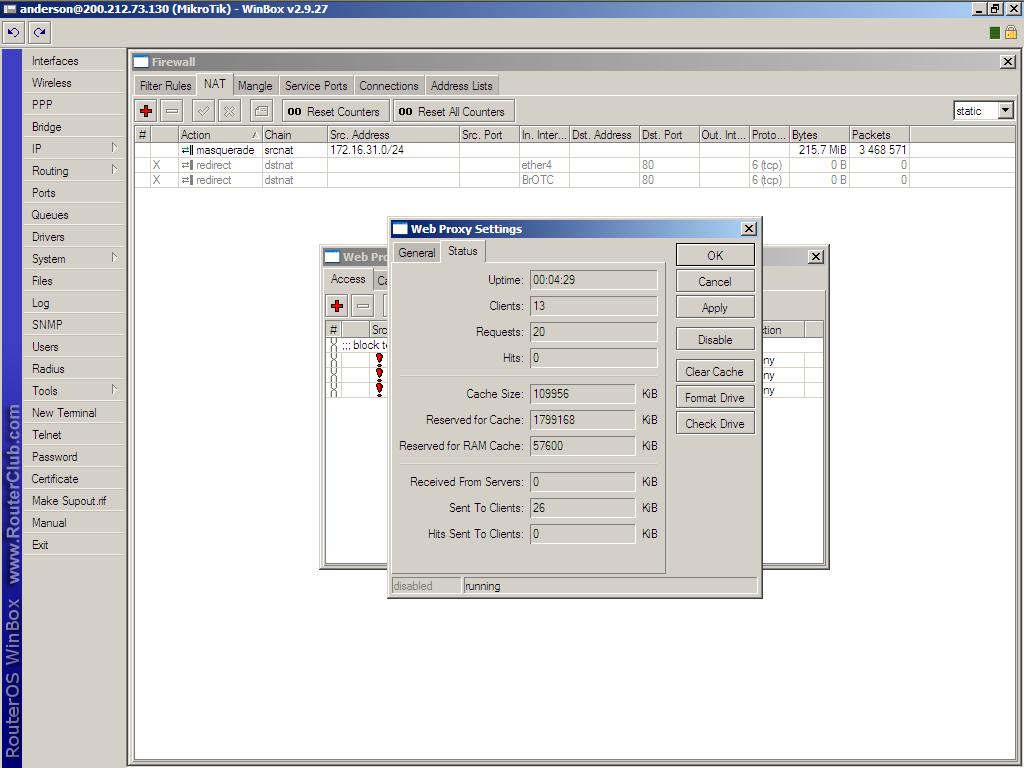Click the comment icon in the Firewall toolbar
The height and width of the screenshot is (768, 1024).
261,111
